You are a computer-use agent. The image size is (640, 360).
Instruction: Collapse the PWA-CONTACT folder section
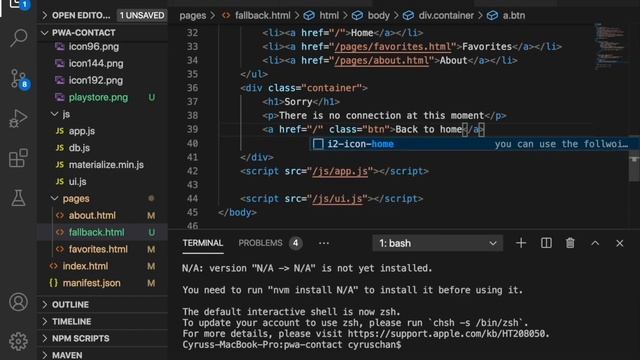pyautogui.click(x=84, y=33)
